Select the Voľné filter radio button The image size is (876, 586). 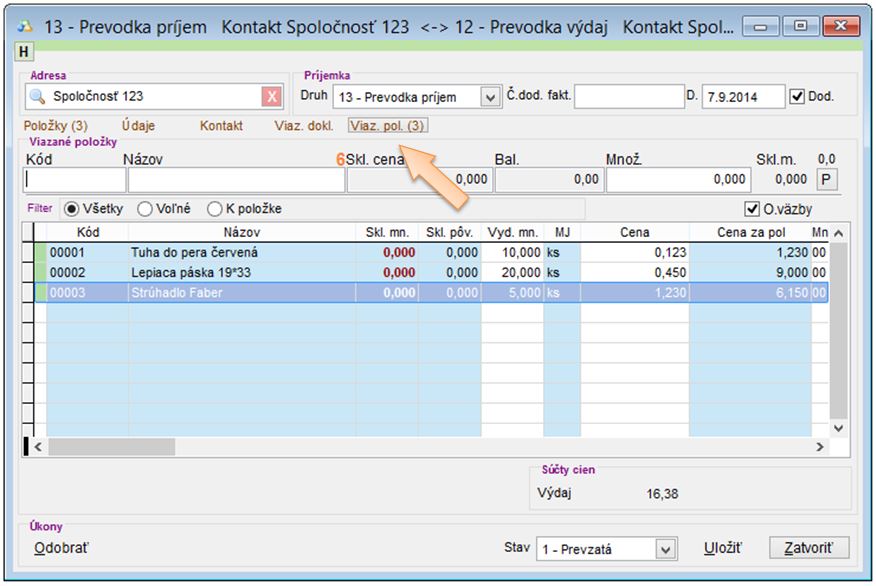coord(145,209)
